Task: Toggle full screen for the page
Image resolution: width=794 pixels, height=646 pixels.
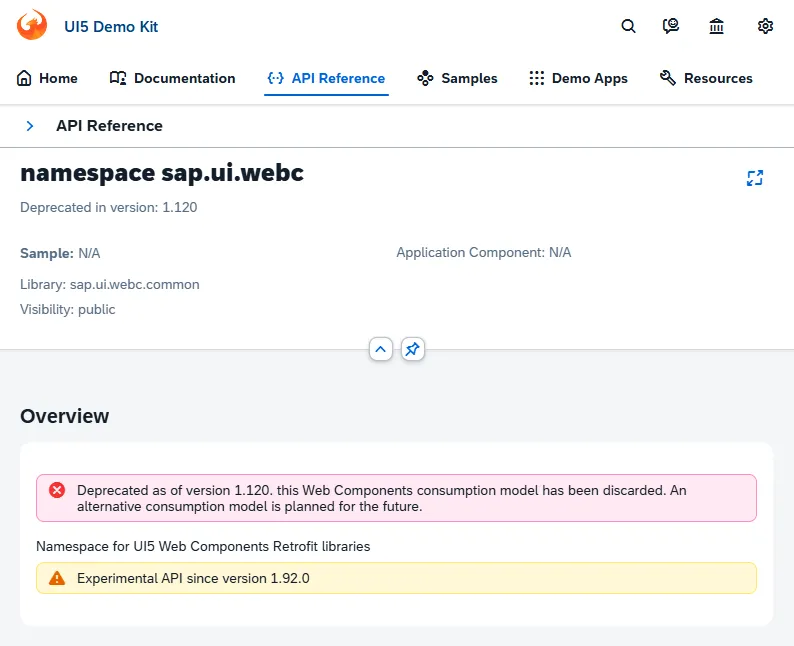Action: 755,178
